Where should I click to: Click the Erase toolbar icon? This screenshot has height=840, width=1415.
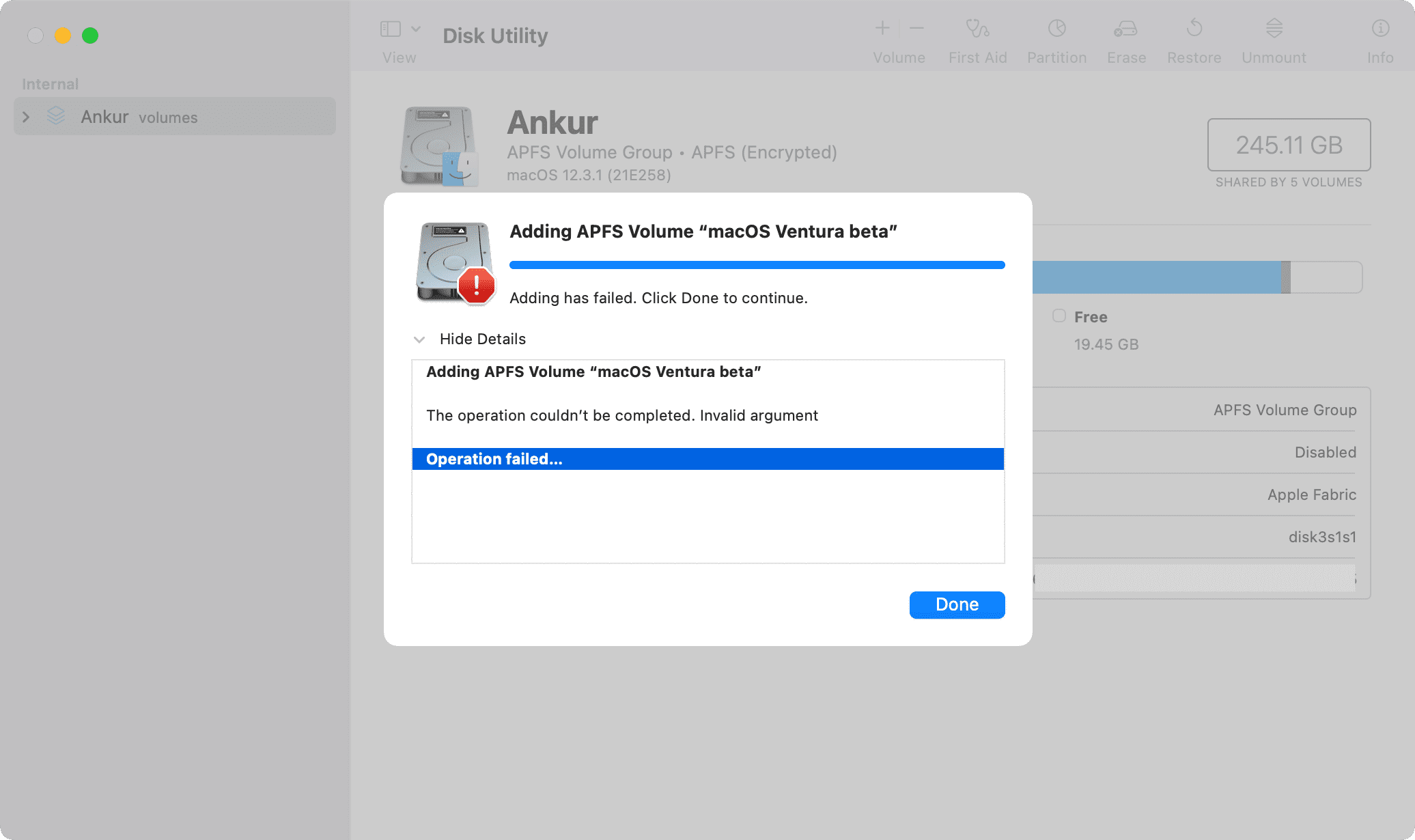1125,28
